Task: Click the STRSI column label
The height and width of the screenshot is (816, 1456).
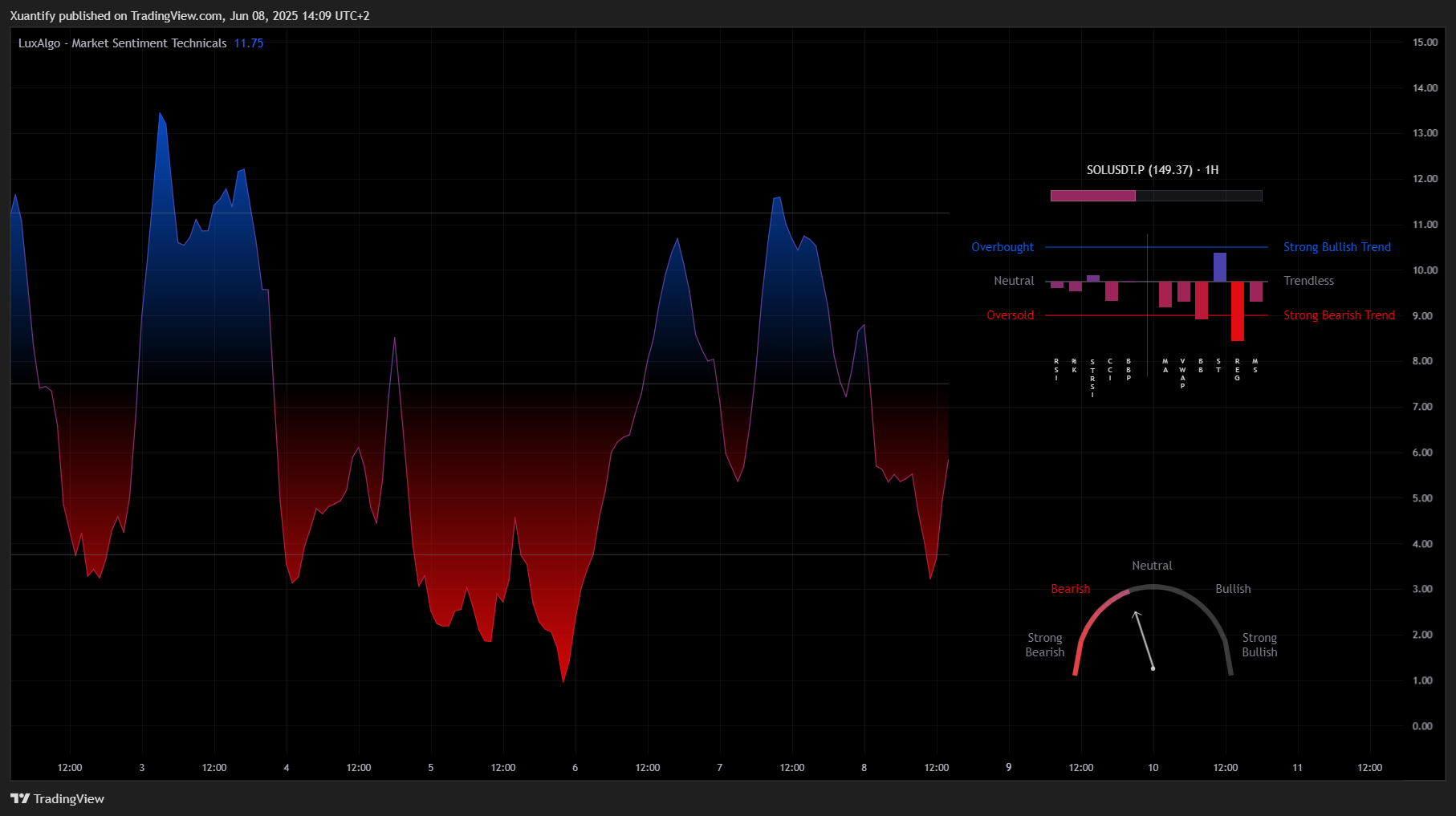Action: click(x=1092, y=378)
